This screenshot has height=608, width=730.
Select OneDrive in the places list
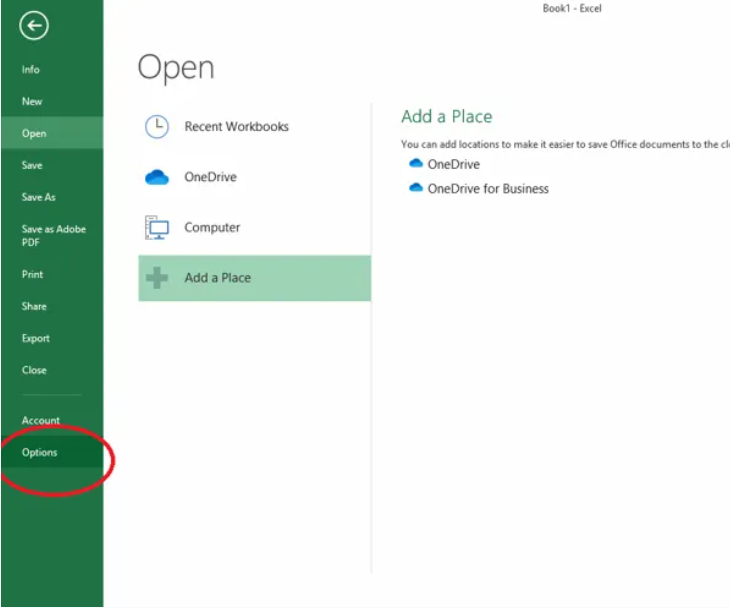click(254, 177)
